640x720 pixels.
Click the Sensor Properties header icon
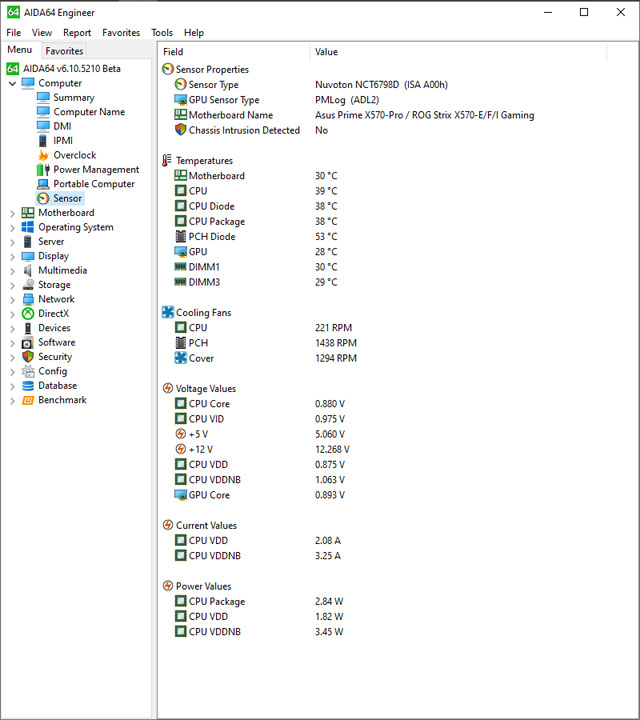(x=168, y=69)
